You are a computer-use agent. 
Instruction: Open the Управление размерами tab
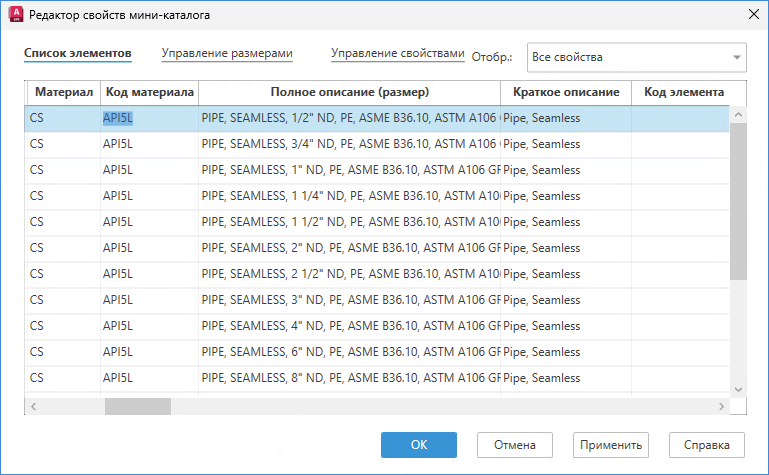coord(228,53)
